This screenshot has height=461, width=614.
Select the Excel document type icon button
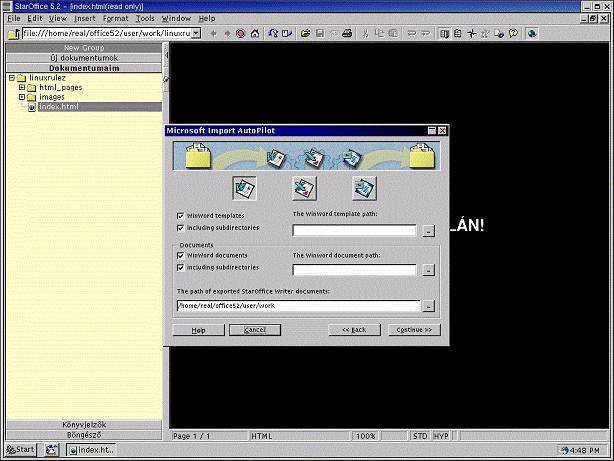coord(304,188)
